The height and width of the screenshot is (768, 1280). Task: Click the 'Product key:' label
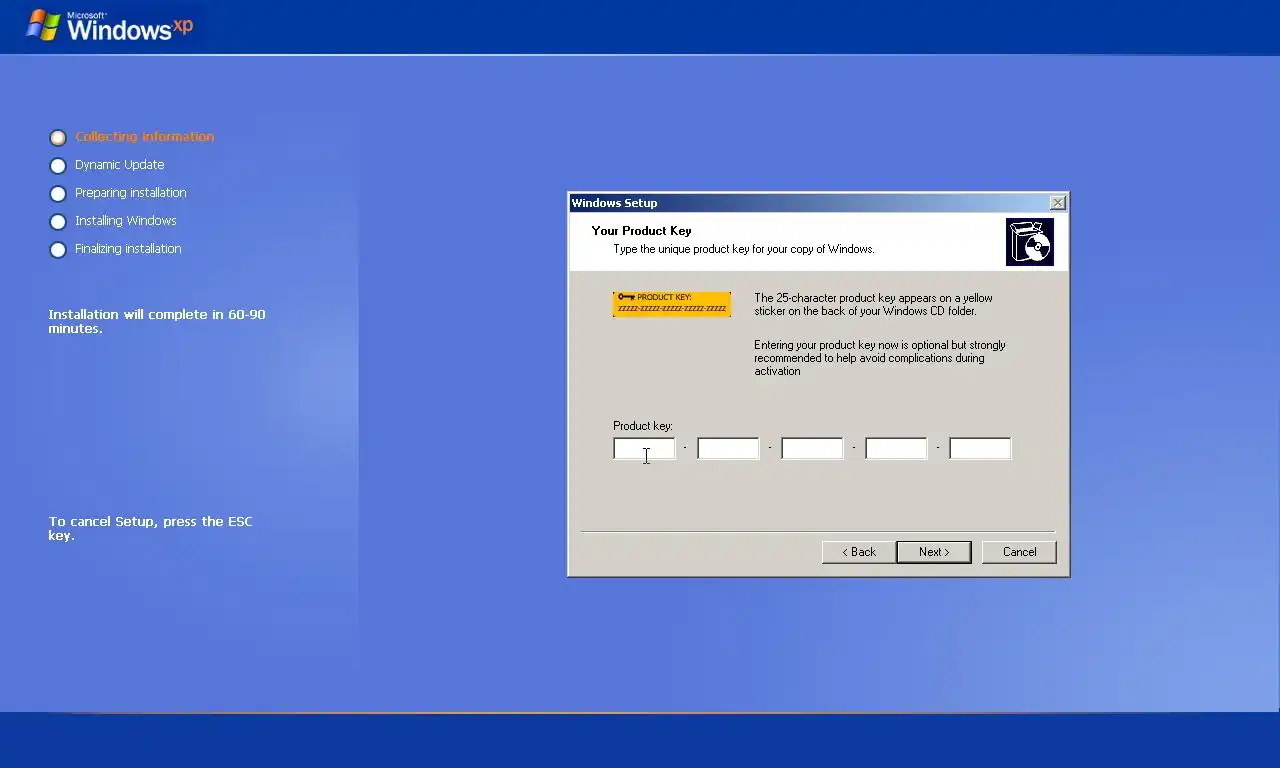tap(643, 426)
